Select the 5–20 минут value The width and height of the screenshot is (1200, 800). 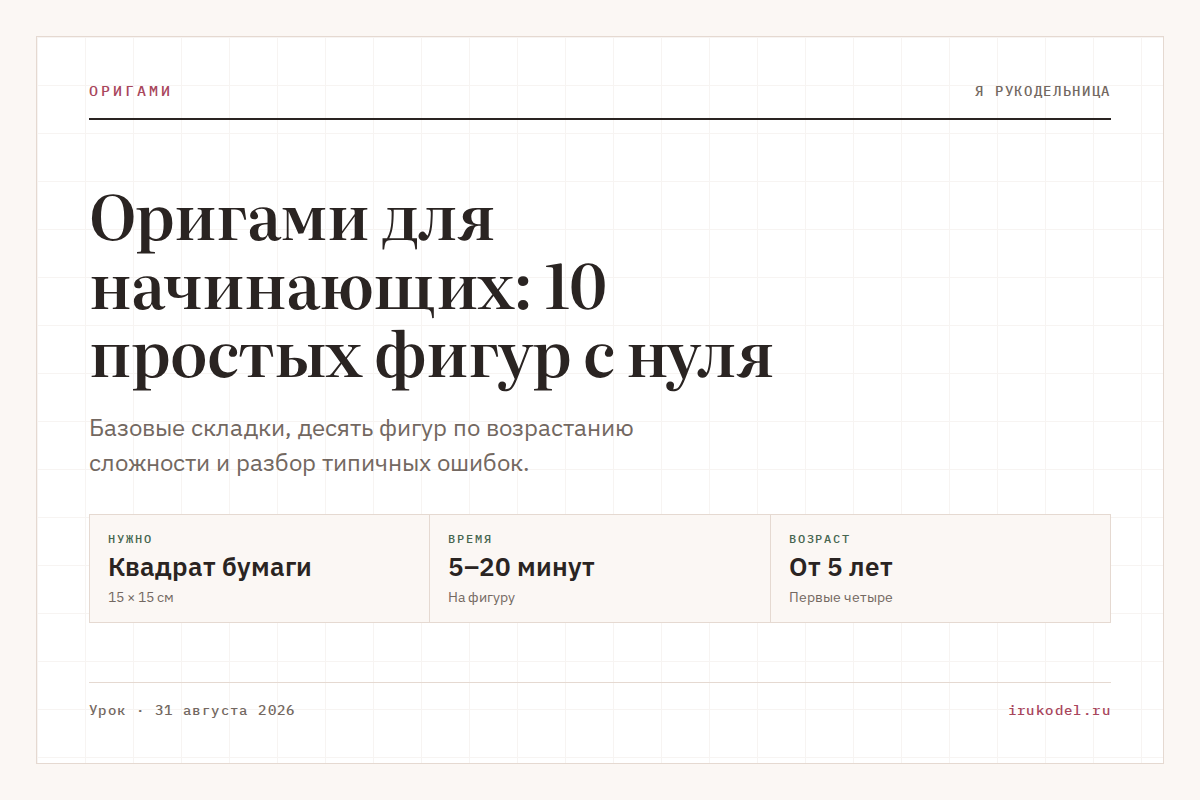coord(522,568)
